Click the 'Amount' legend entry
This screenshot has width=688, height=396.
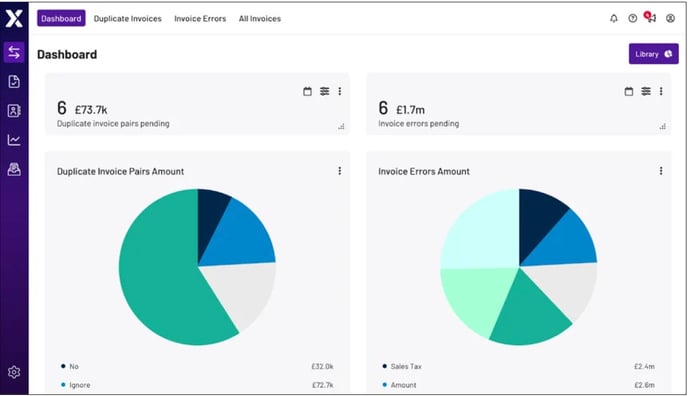point(399,385)
